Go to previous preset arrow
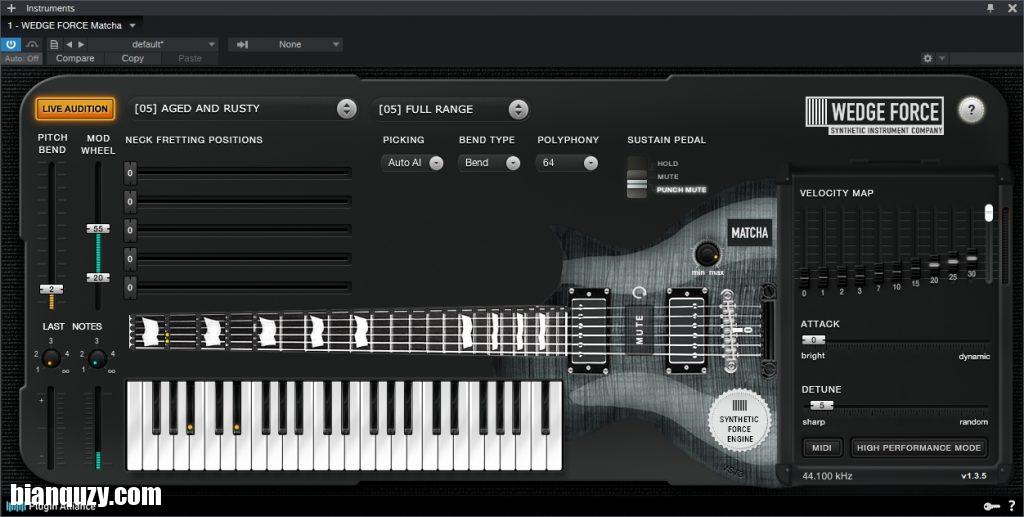 click(69, 44)
